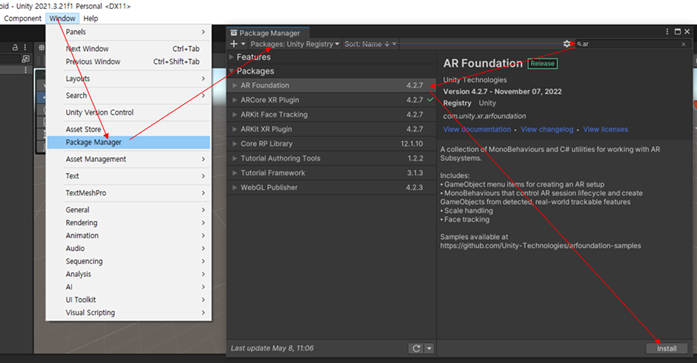The height and width of the screenshot is (363, 697).
Task: Select the Package Manager tab
Action: [x=268, y=33]
